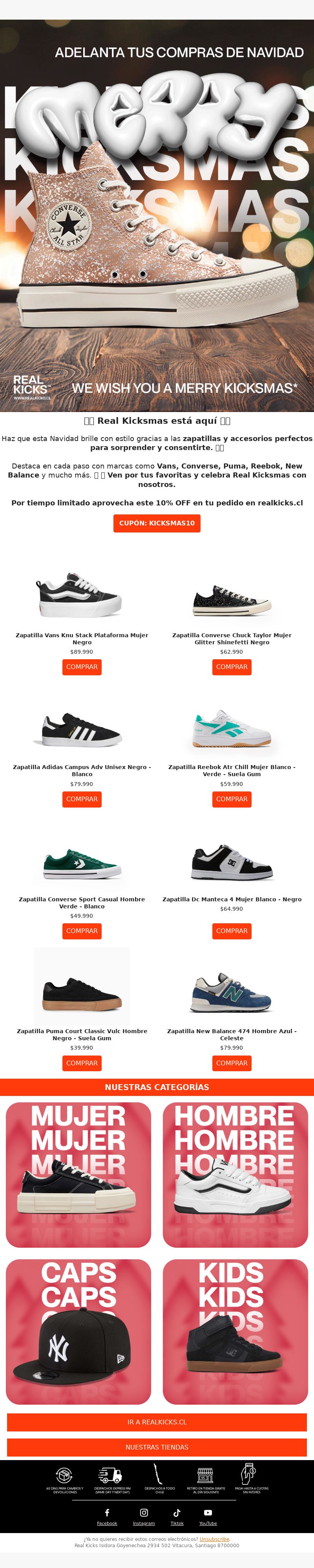Viewport: 314px width, 1568px height.
Task: Open the HOMBRE category tile
Action: pyautogui.click(x=235, y=1175)
